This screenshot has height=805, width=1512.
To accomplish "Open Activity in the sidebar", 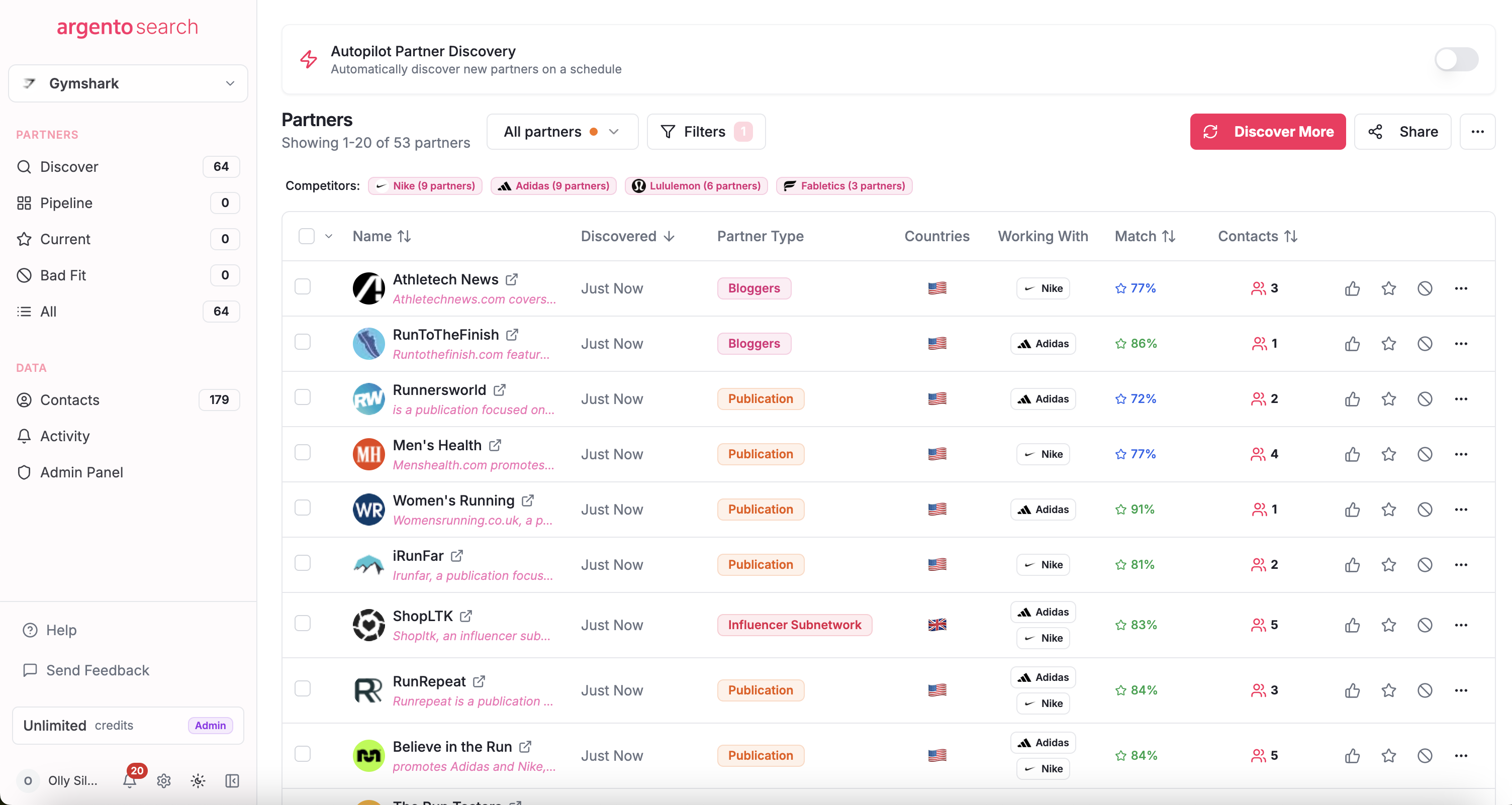I will [128, 436].
